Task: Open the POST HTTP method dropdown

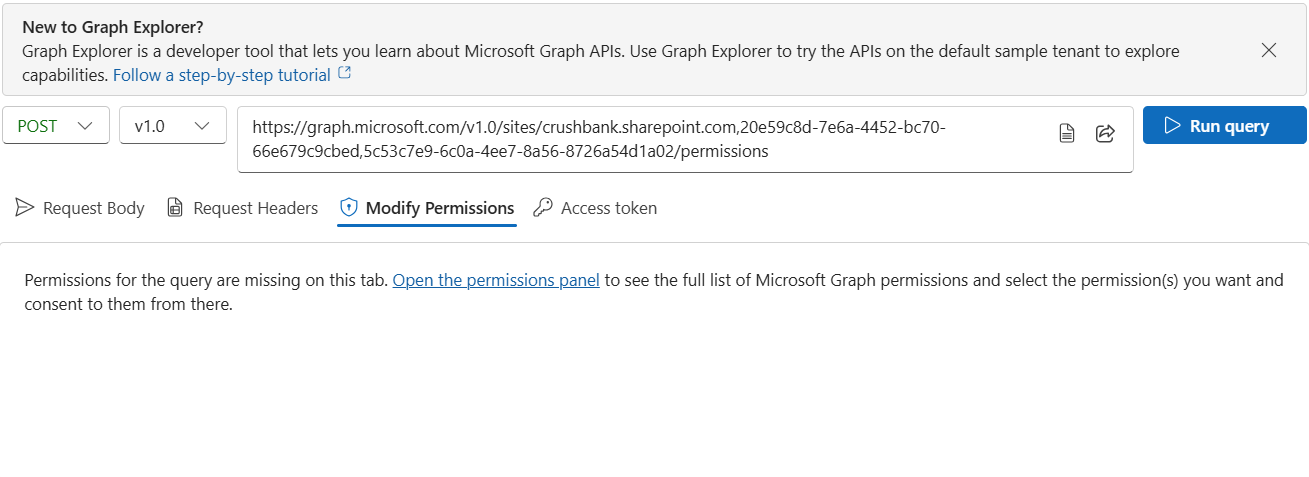Action: pyautogui.click(x=56, y=126)
